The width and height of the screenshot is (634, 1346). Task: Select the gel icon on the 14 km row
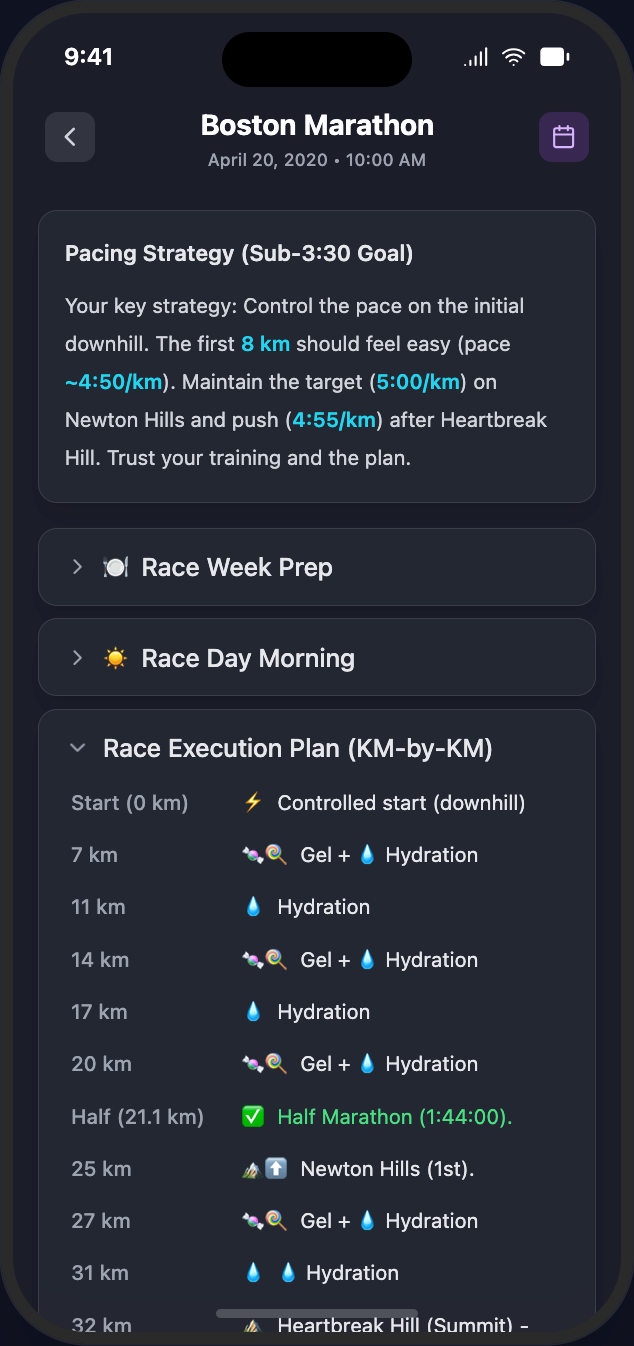tap(256, 959)
